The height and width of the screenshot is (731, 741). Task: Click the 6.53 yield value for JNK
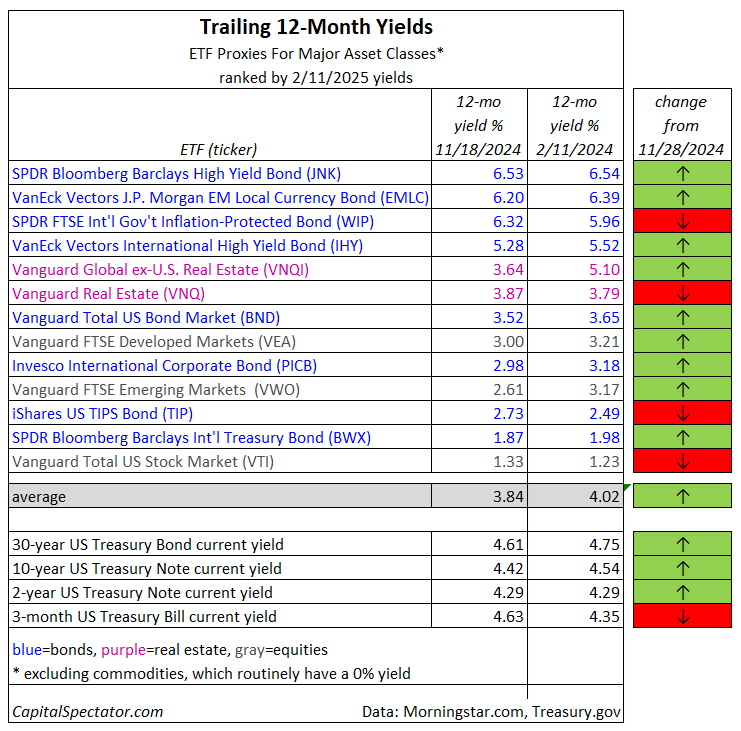508,173
